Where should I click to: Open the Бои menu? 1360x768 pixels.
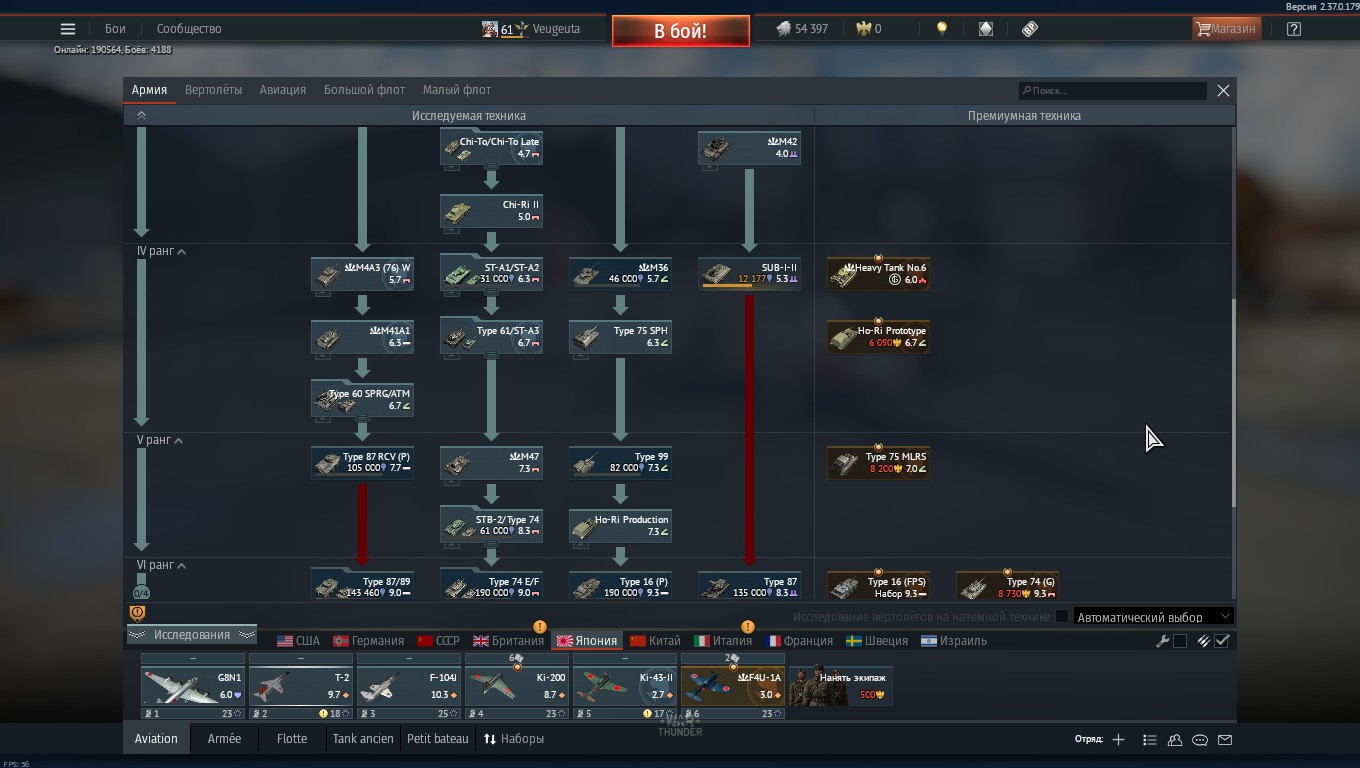click(115, 29)
